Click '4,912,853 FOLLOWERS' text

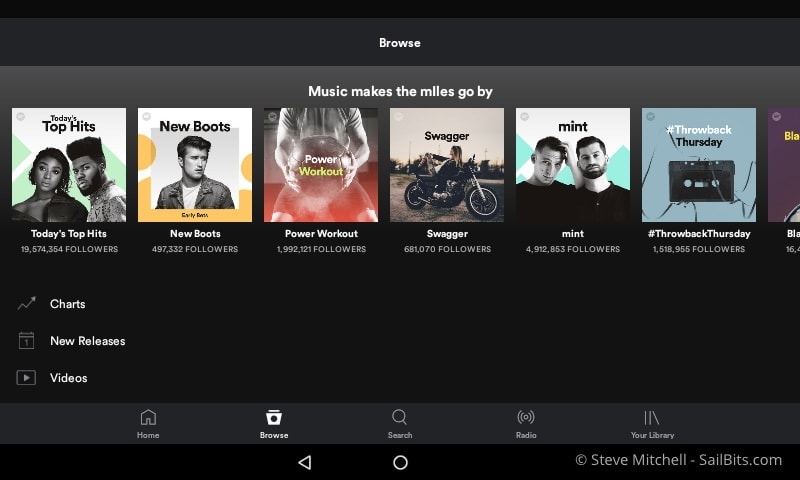coord(573,249)
